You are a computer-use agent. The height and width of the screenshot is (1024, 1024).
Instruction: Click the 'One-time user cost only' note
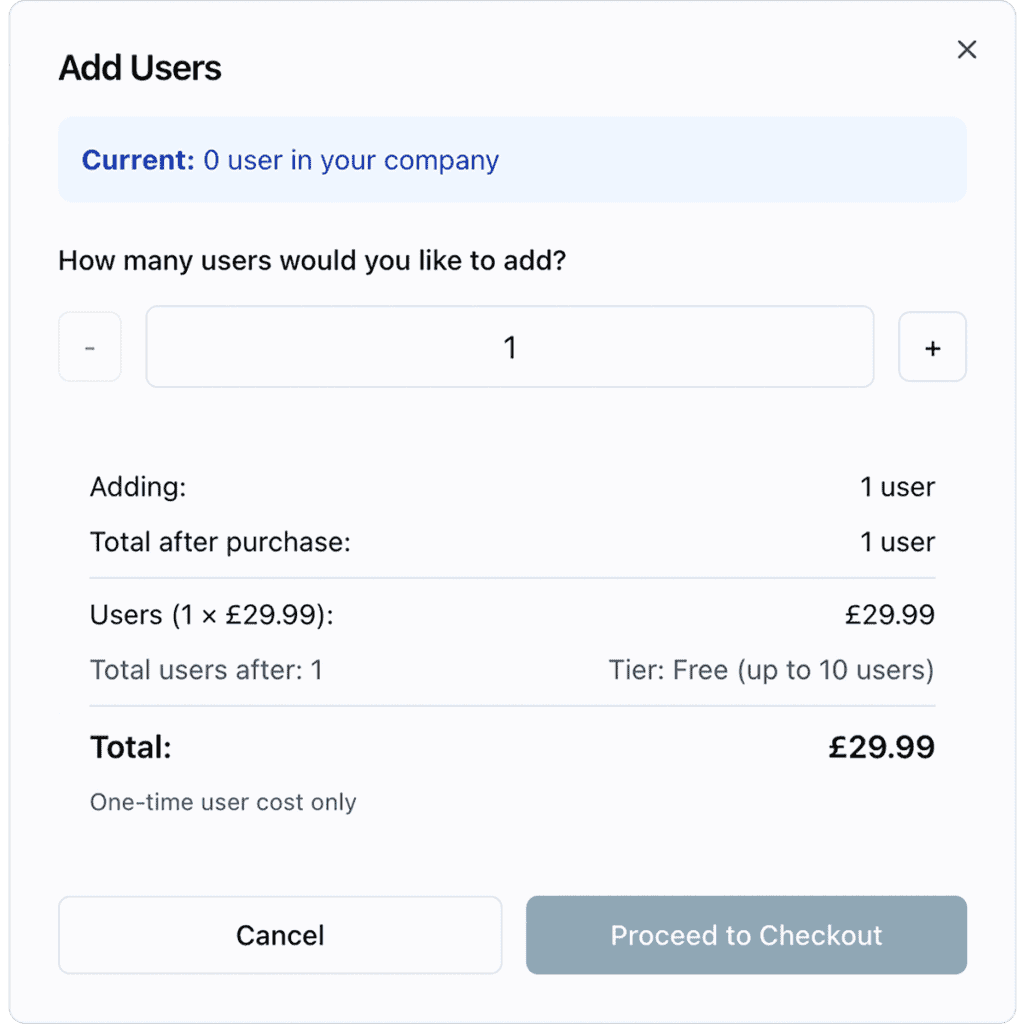[223, 802]
